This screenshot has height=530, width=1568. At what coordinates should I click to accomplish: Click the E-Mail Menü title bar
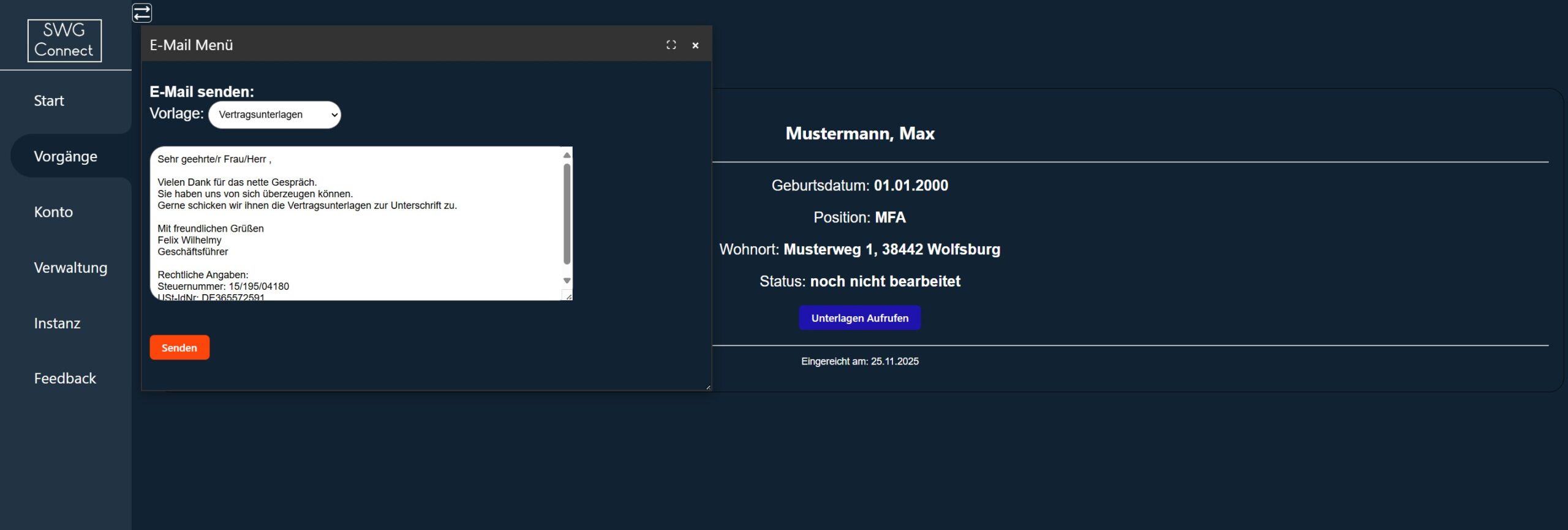pos(398,45)
